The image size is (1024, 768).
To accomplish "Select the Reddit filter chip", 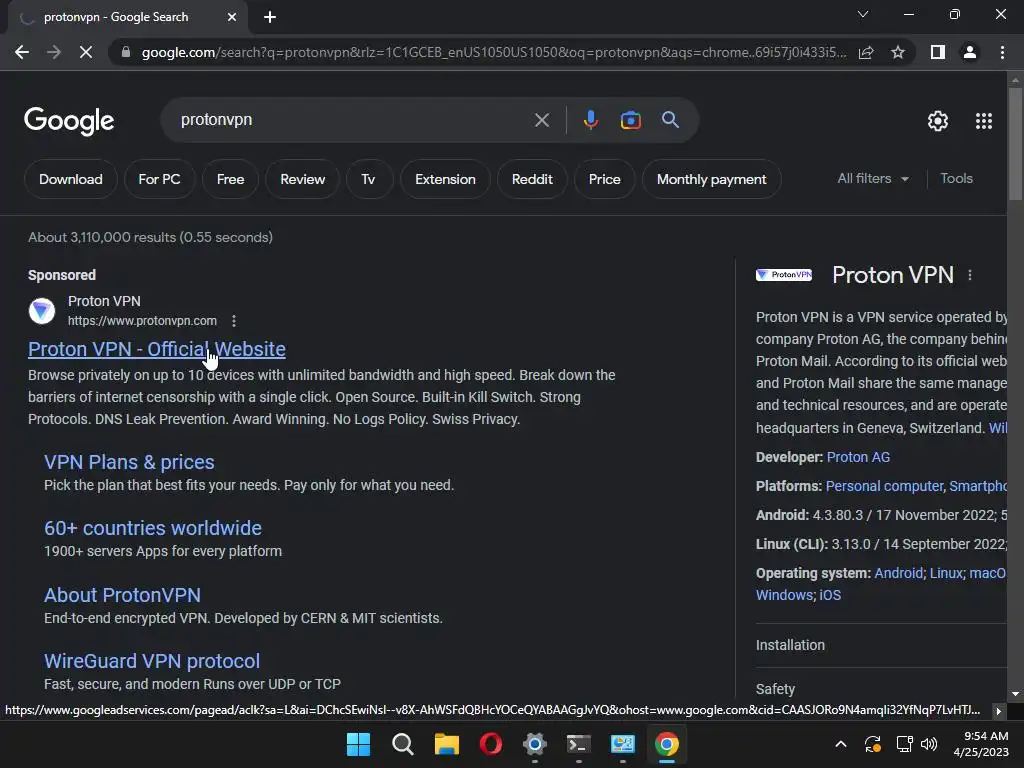I will [x=532, y=179].
